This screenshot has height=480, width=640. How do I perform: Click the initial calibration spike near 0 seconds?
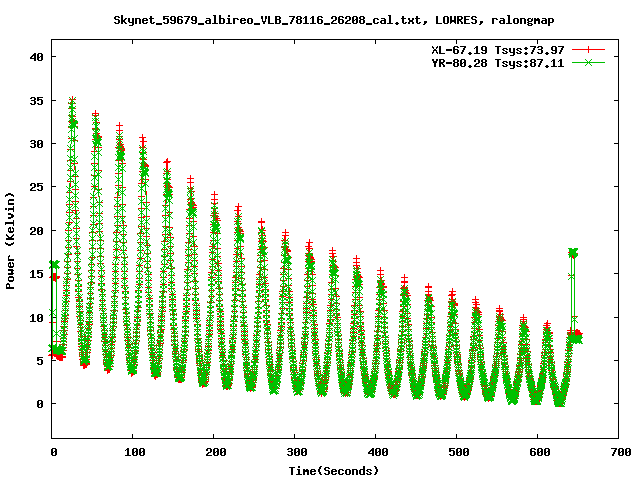pos(54,265)
